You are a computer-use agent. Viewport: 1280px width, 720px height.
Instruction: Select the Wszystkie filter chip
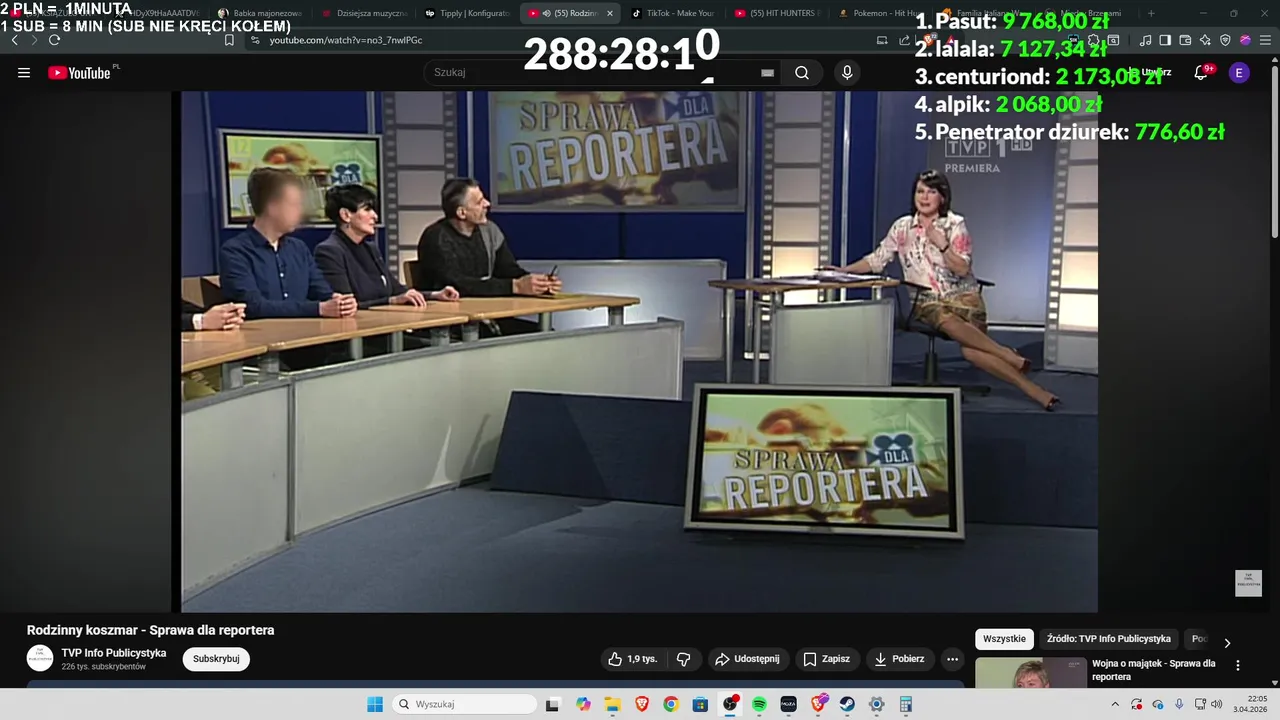1004,639
